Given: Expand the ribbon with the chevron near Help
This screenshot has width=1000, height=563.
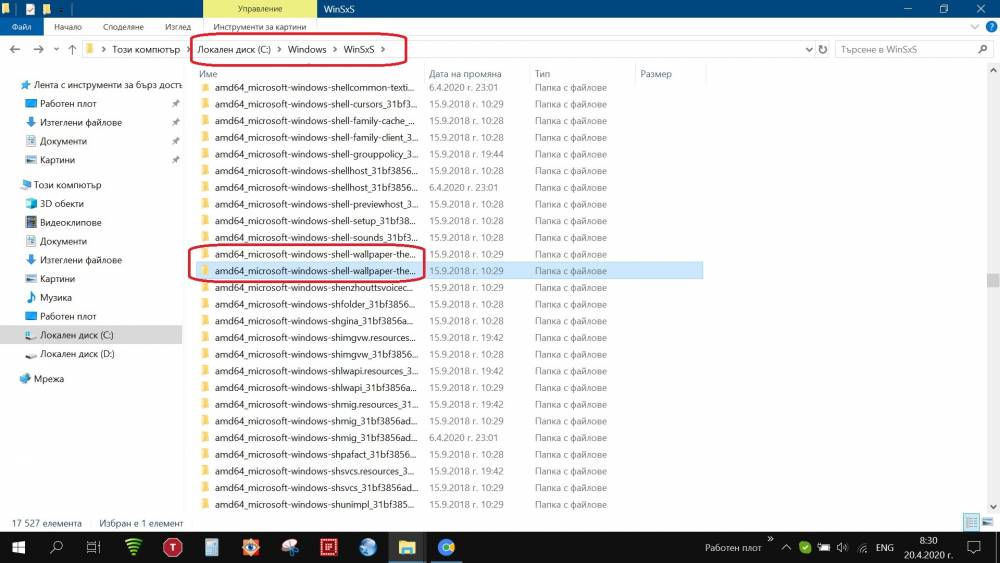Looking at the screenshot, I should 974,27.
